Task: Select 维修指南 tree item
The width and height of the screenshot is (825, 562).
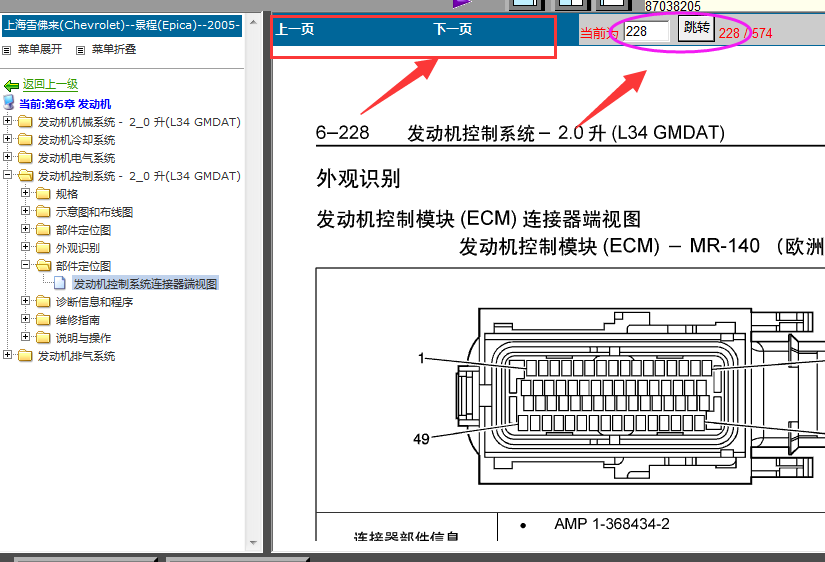Action: coord(78,320)
